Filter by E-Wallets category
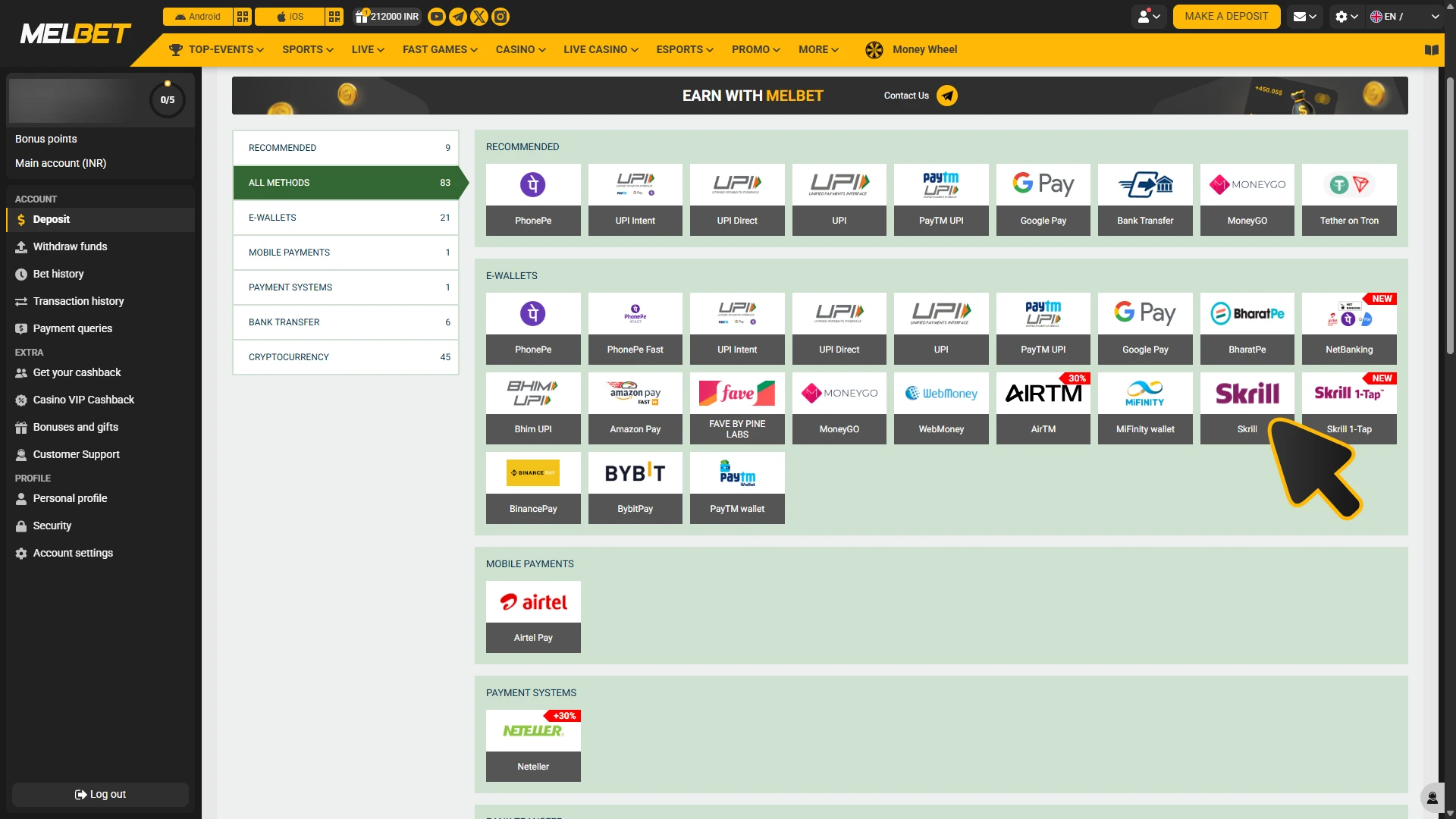The width and height of the screenshot is (1456, 819). pyautogui.click(x=346, y=218)
